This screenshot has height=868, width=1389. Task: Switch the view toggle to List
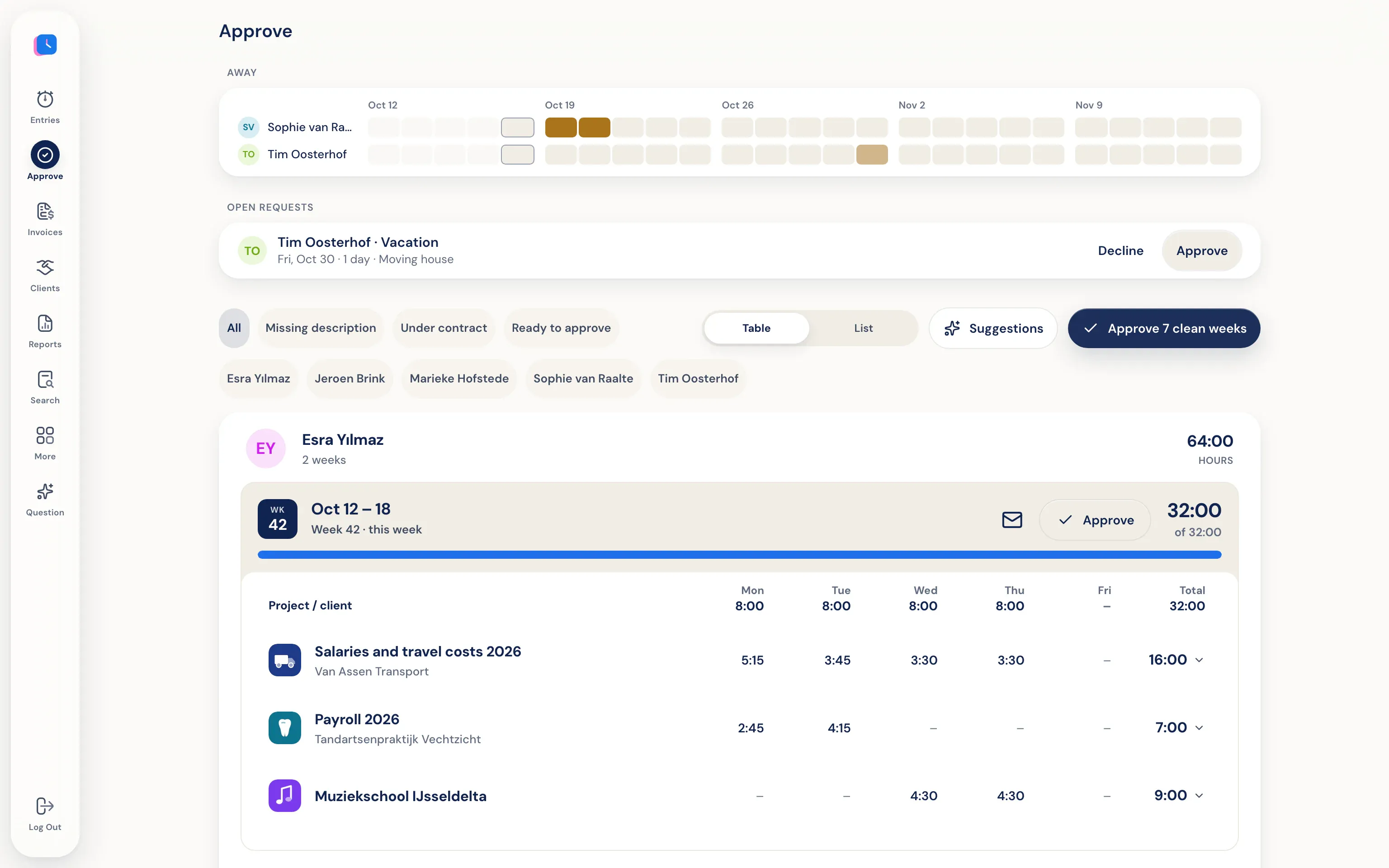coord(863,328)
